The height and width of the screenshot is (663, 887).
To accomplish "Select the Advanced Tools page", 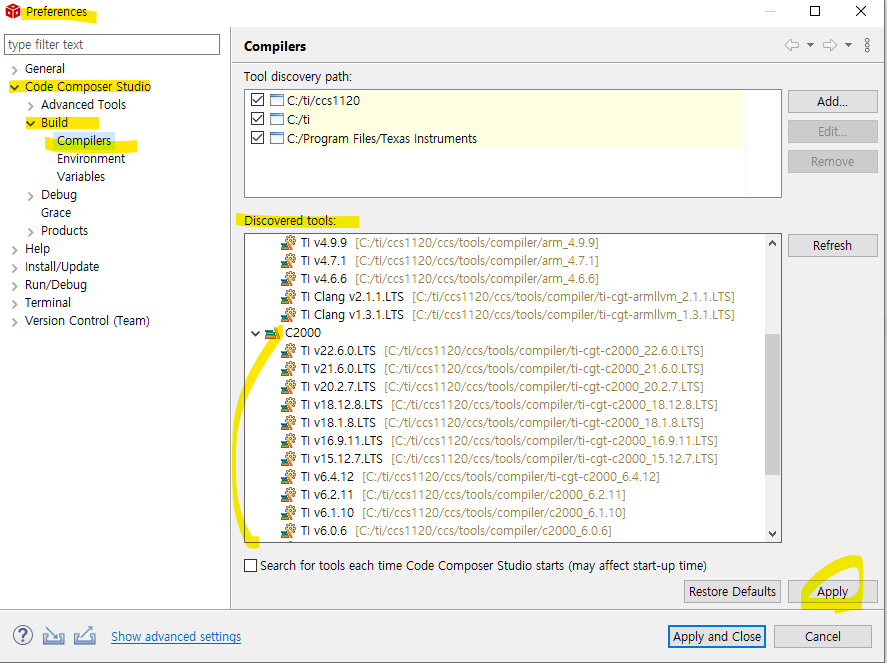I will [x=84, y=105].
